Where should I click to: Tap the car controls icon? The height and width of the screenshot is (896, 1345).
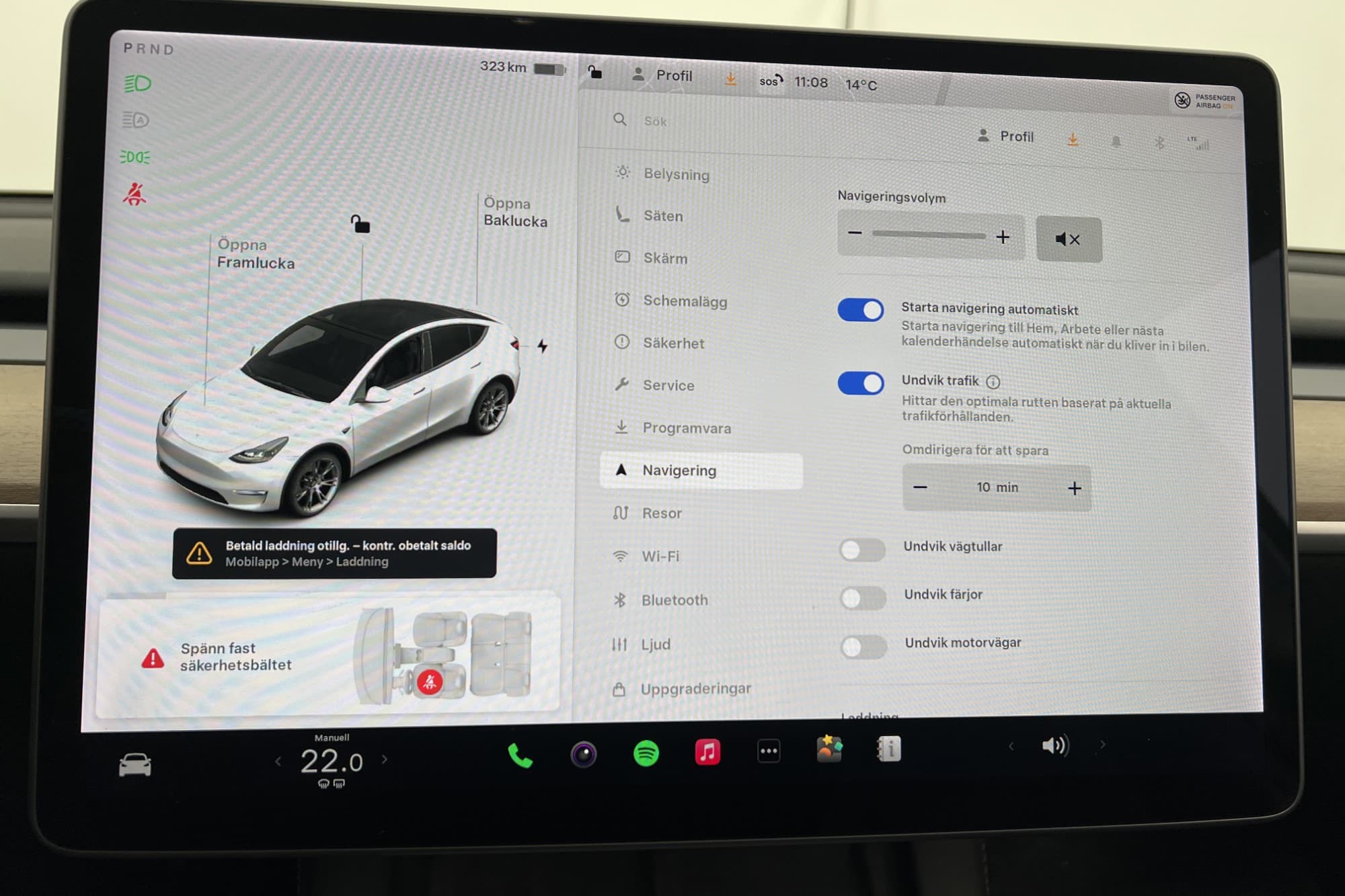(135, 764)
